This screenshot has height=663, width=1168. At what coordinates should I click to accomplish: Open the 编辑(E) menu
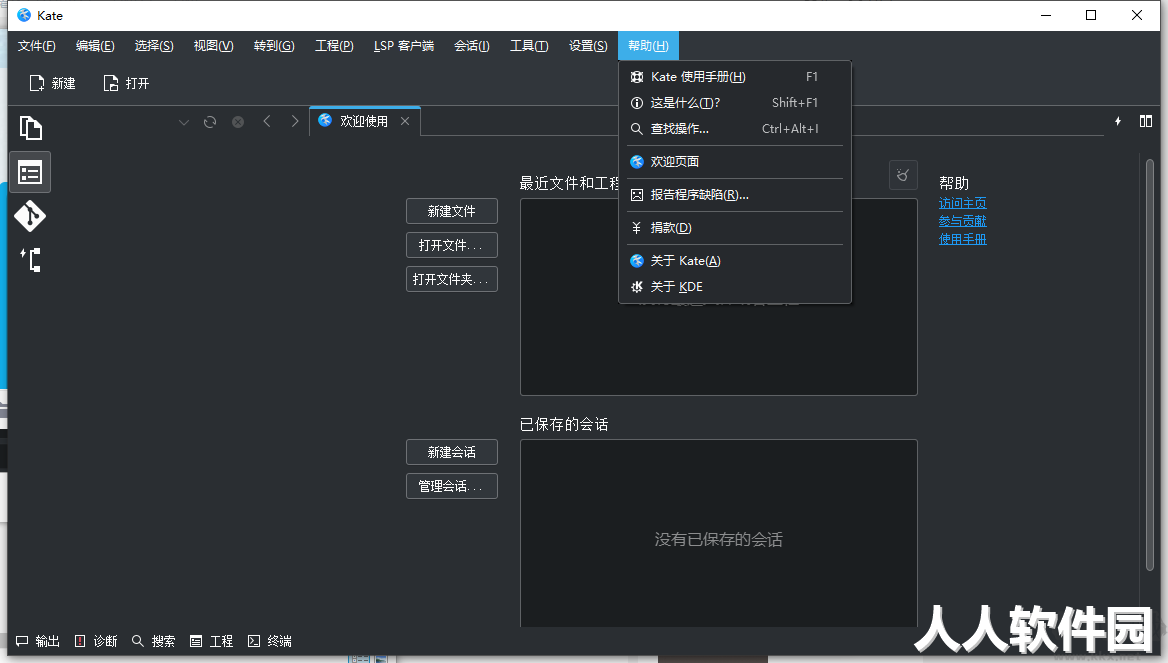[95, 45]
